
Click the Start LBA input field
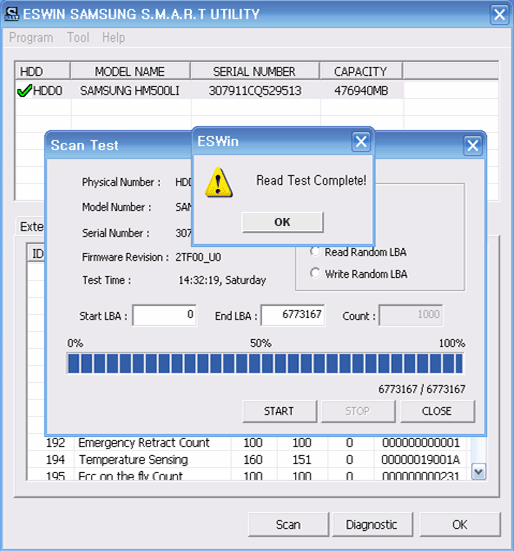(164, 315)
